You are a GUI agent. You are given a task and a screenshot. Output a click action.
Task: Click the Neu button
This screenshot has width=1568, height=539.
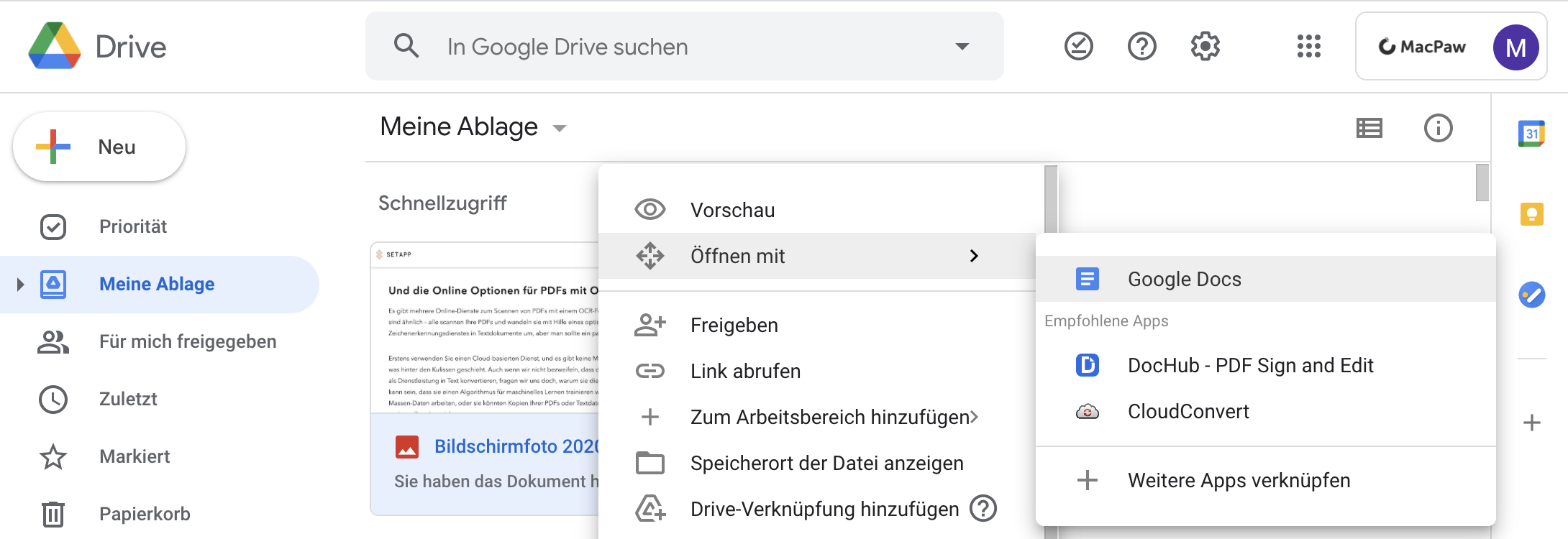pyautogui.click(x=99, y=147)
